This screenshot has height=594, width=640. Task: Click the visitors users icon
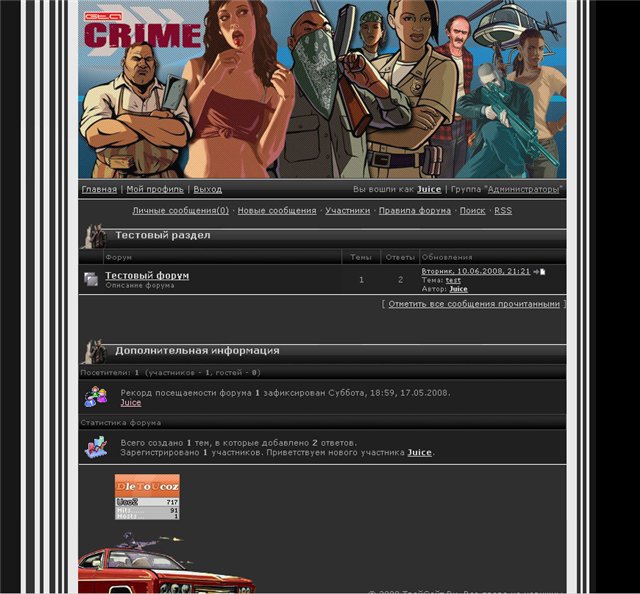tap(96, 396)
